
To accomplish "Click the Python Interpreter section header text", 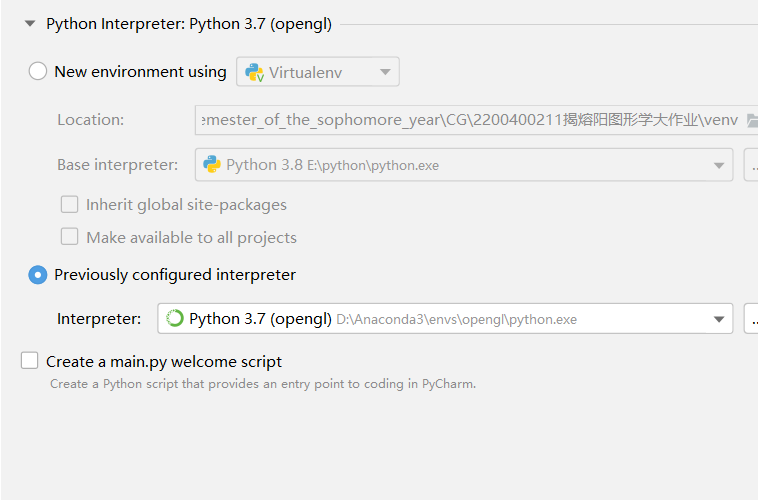I will [x=189, y=23].
